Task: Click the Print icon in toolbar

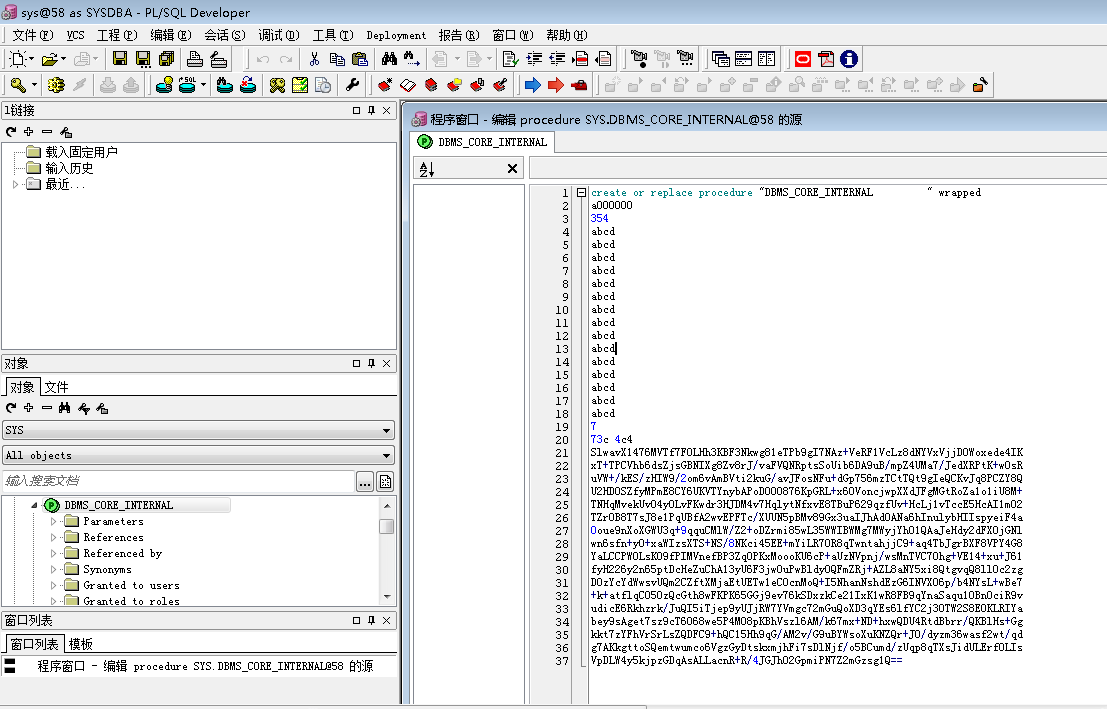Action: pos(195,59)
